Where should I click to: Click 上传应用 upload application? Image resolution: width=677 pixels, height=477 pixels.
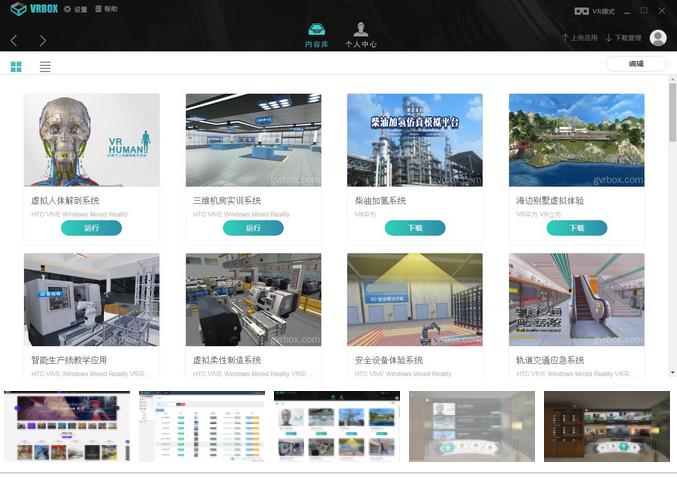point(580,38)
